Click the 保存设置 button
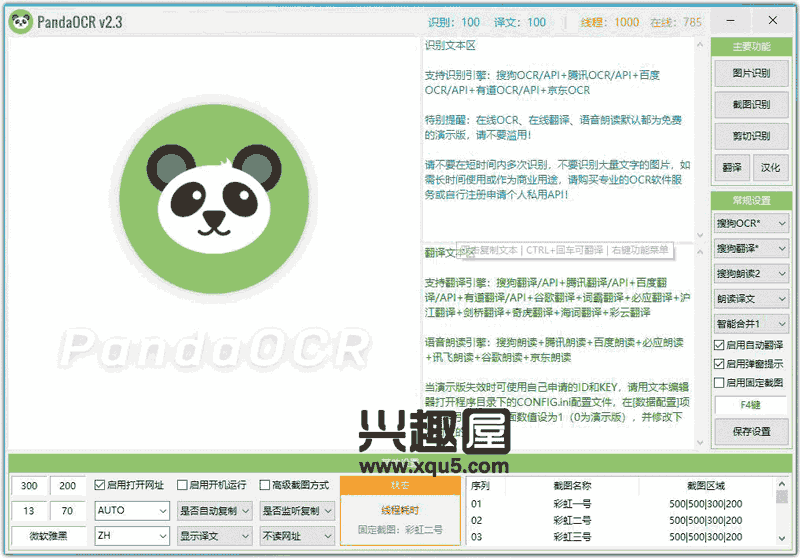The width and height of the screenshot is (800, 558). pos(751,432)
